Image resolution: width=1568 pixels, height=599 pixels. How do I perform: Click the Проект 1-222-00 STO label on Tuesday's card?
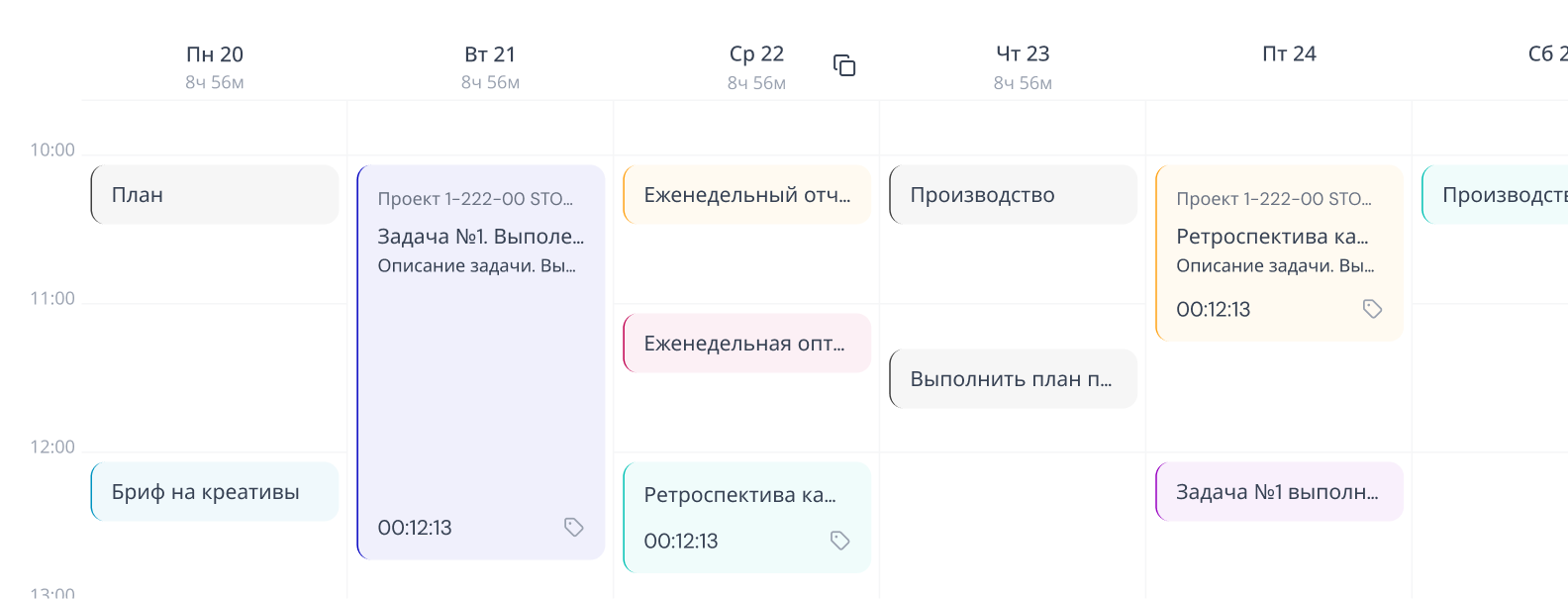point(475,198)
